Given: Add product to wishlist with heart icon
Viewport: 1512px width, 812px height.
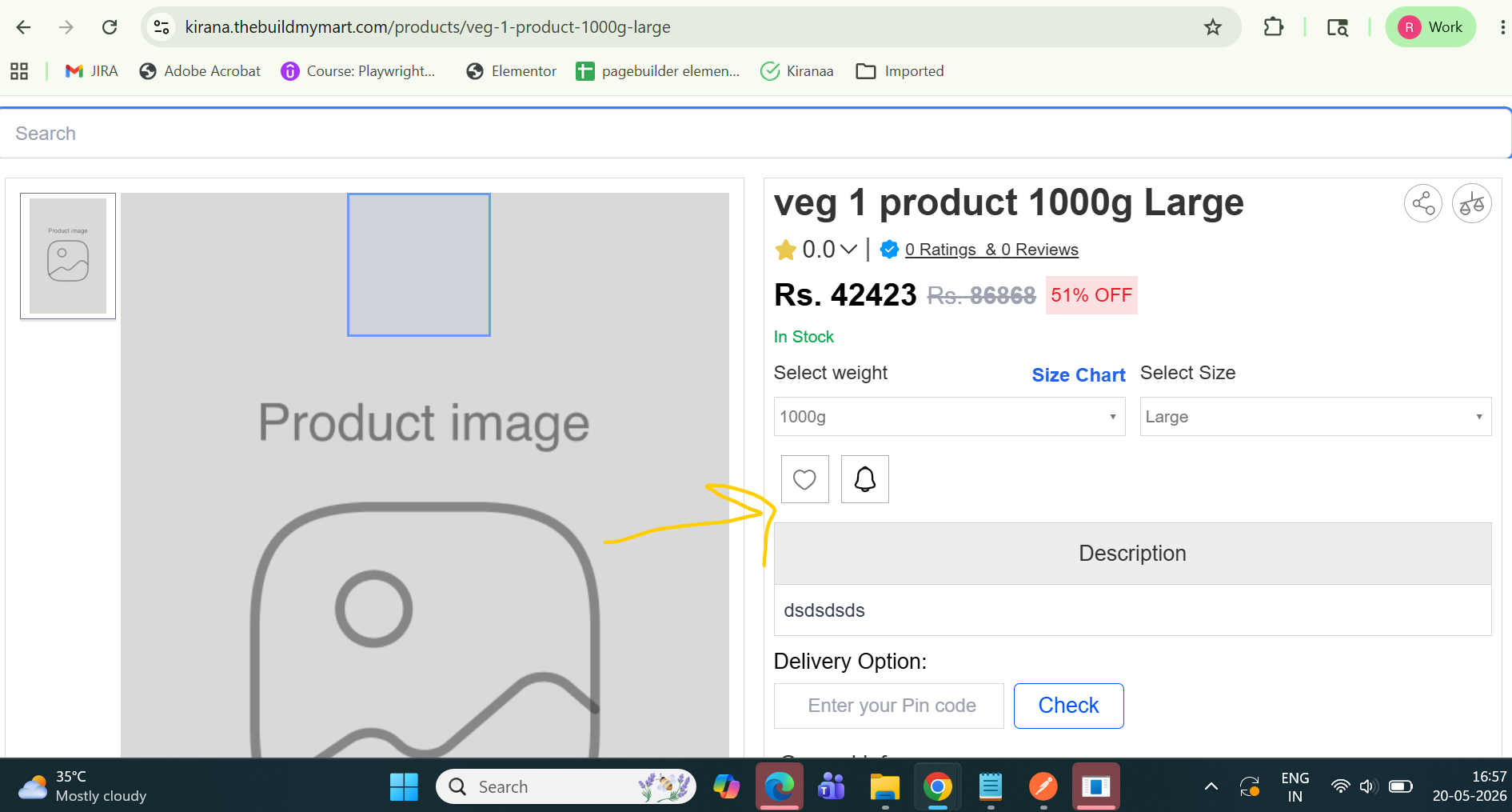Looking at the screenshot, I should [x=804, y=479].
